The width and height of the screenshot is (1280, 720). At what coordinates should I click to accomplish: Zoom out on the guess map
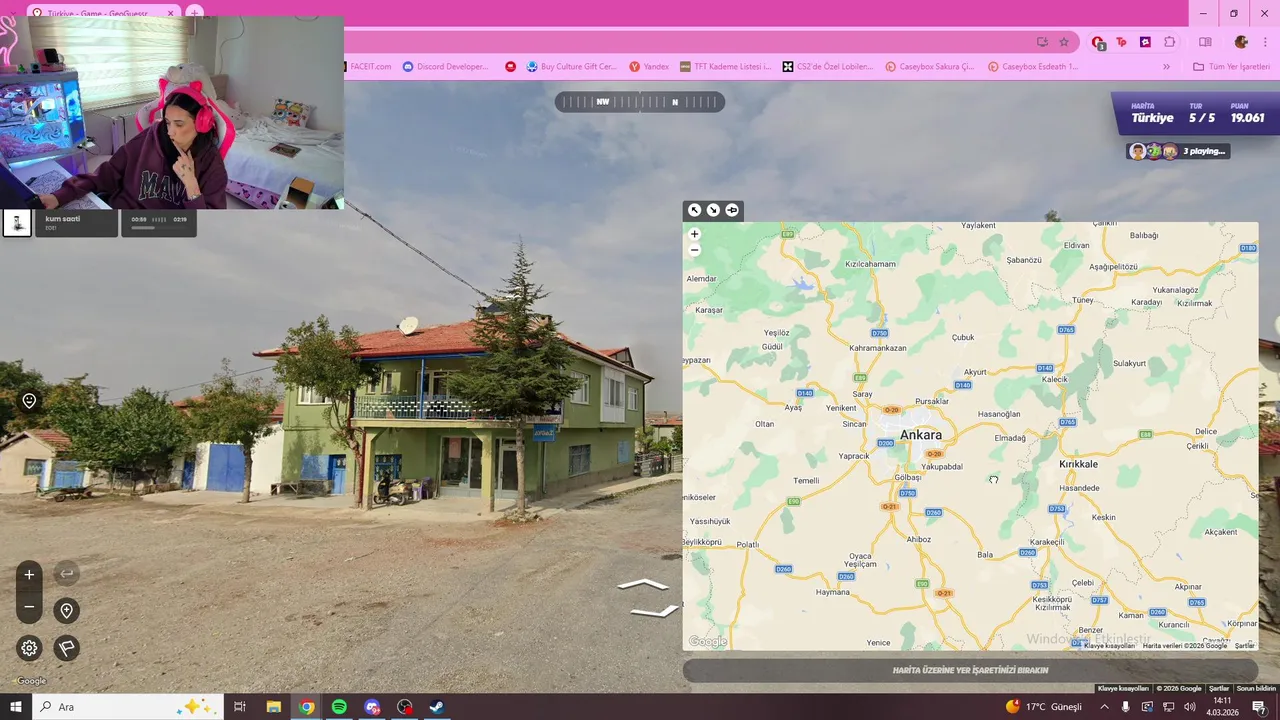pyautogui.click(x=695, y=250)
